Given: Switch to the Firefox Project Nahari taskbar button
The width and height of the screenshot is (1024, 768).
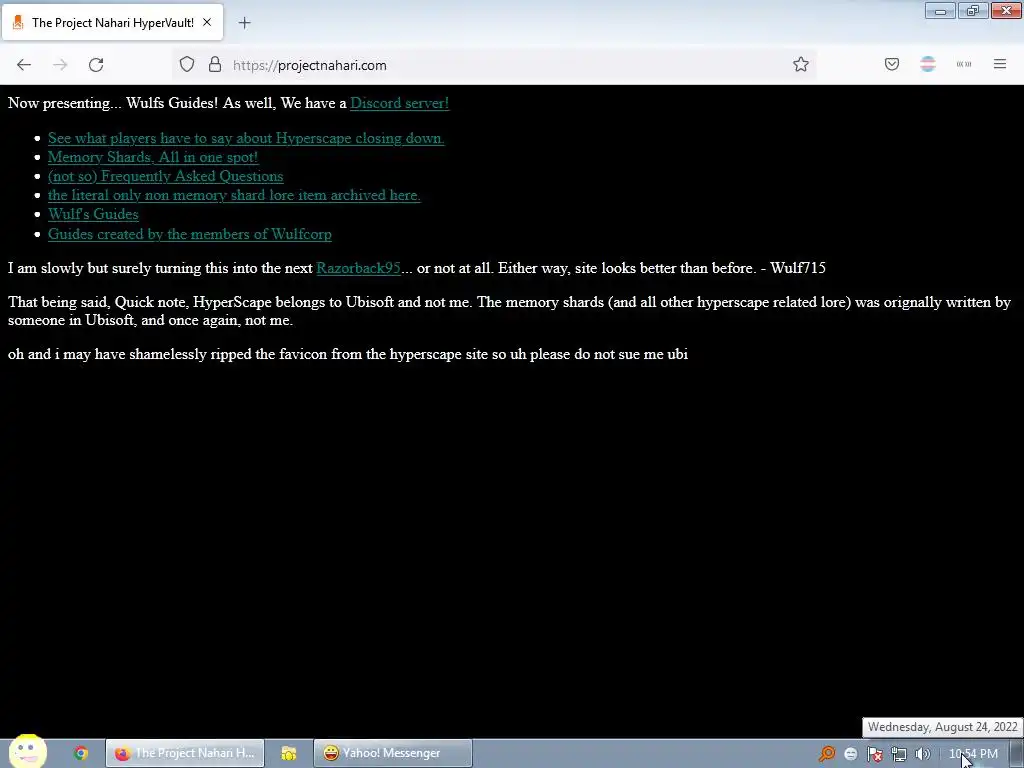Looking at the screenshot, I should 185,753.
